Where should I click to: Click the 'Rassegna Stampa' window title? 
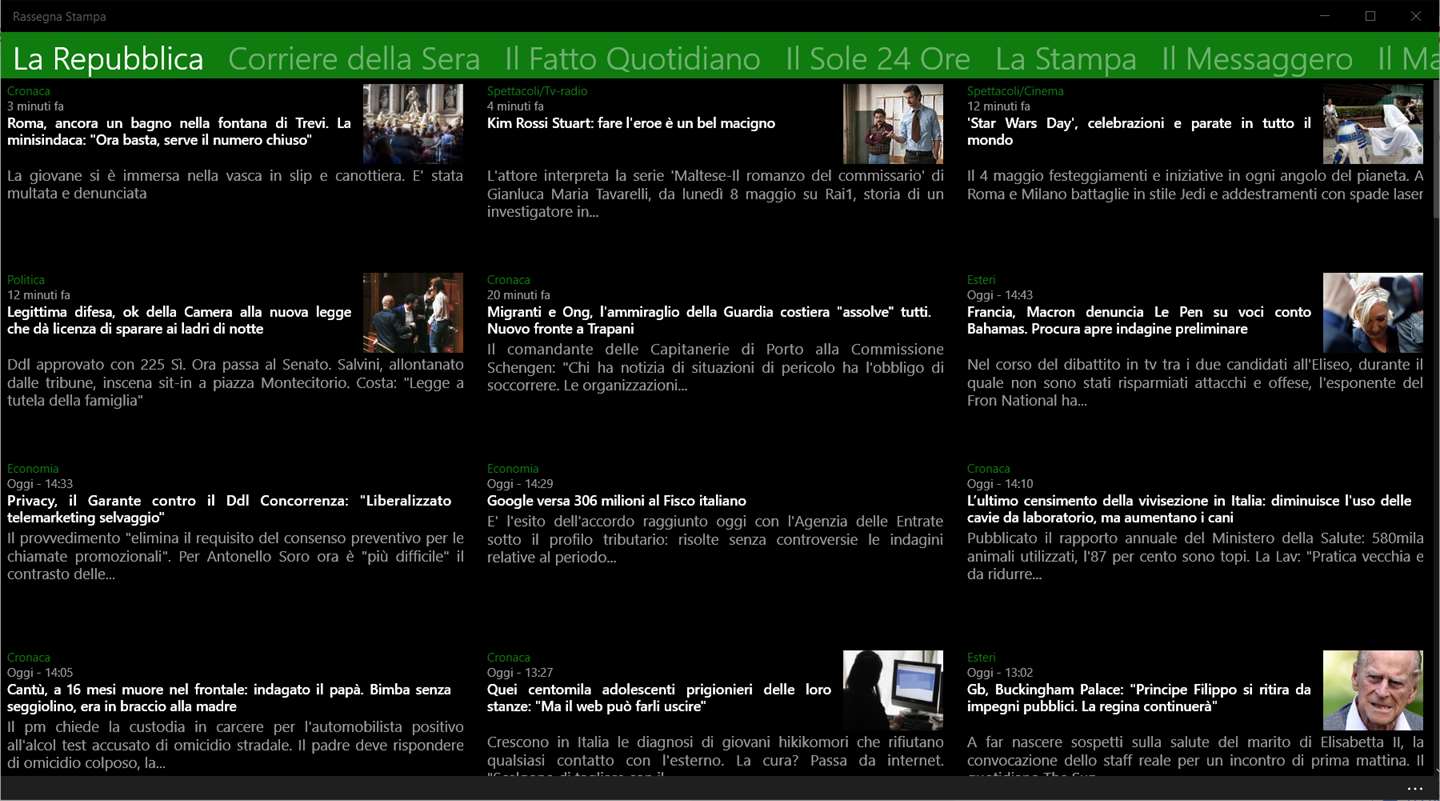(x=59, y=17)
